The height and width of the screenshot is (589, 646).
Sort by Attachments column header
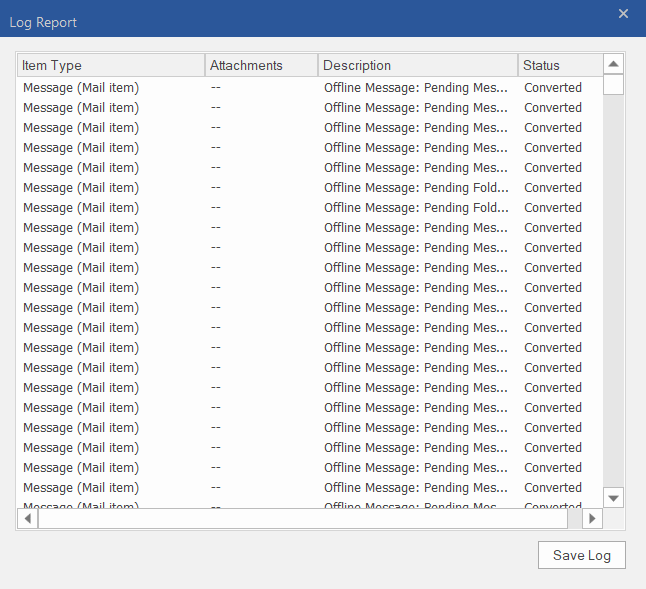pyautogui.click(x=261, y=65)
